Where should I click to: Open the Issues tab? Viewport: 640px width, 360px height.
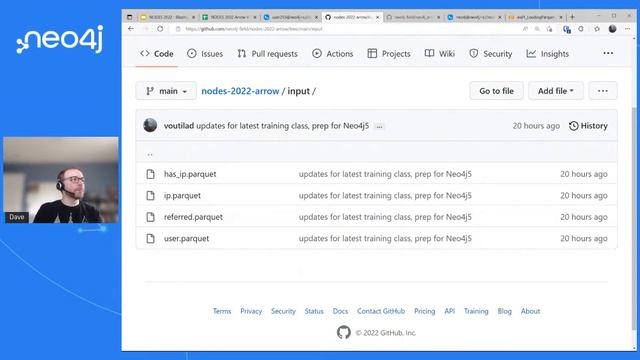pyautogui.click(x=205, y=54)
